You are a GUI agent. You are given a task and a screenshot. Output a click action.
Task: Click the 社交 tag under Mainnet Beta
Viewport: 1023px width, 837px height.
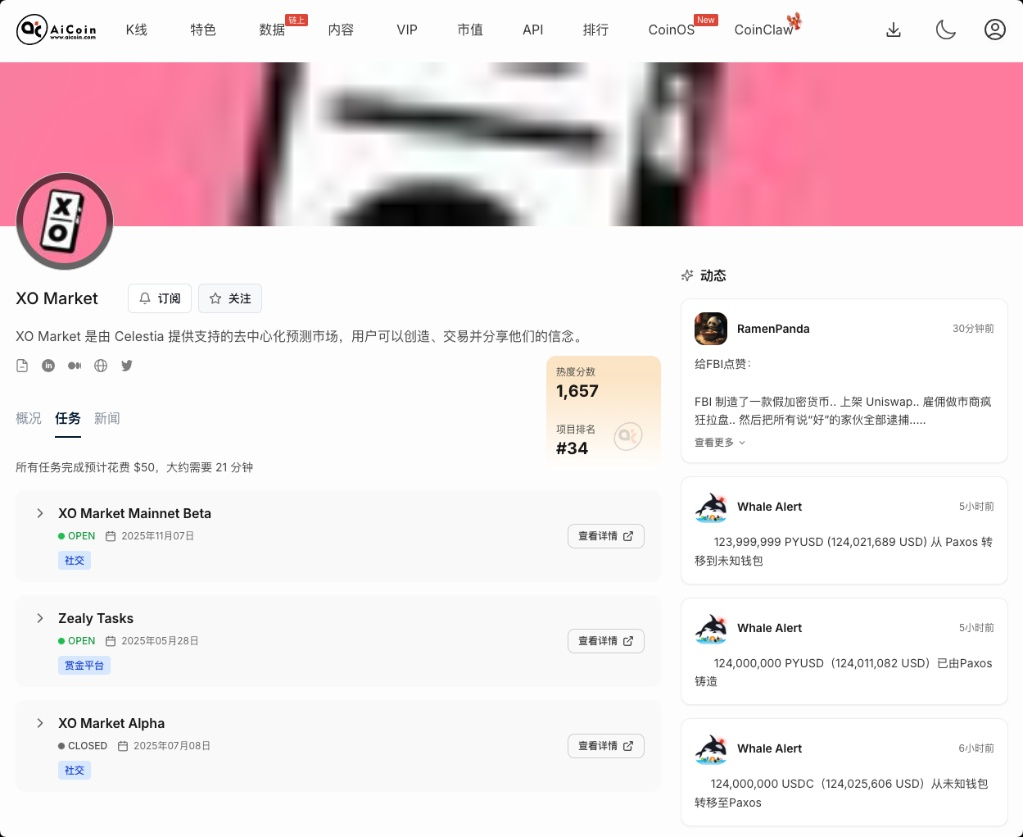tap(74, 560)
